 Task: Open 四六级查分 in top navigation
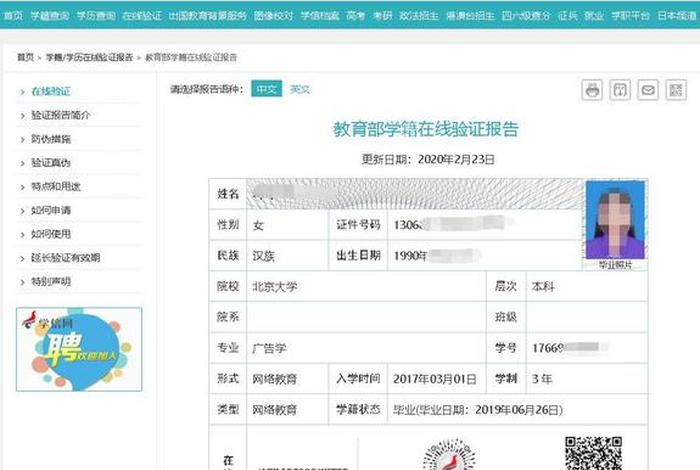[x=526, y=16]
